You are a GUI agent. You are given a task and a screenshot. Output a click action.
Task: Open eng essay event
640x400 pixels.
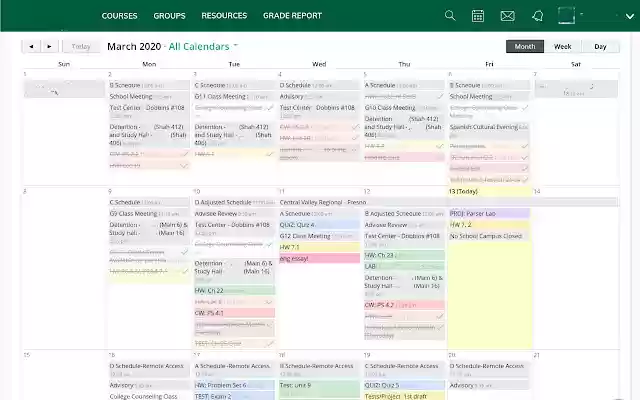[x=319, y=258]
